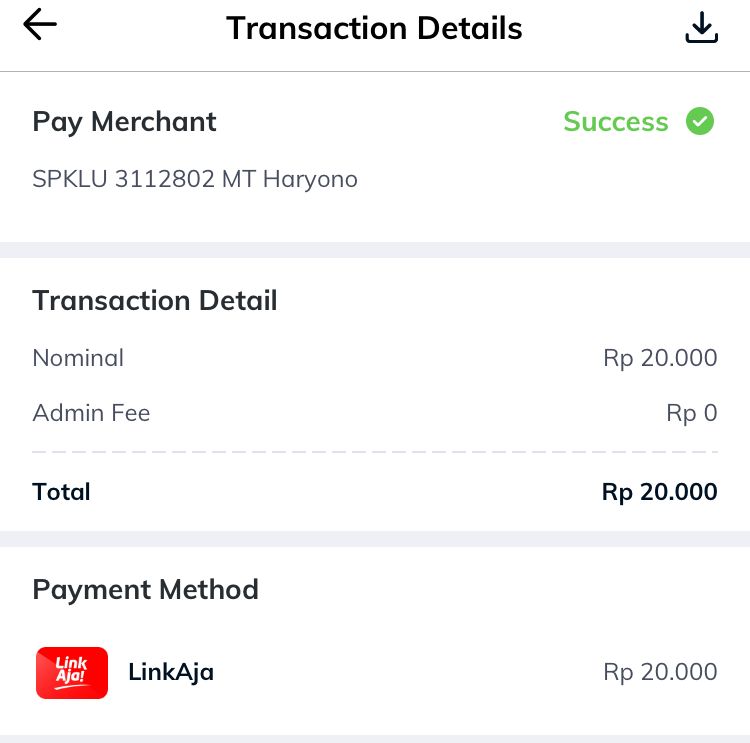Tap the Payment Method heading

(x=145, y=589)
